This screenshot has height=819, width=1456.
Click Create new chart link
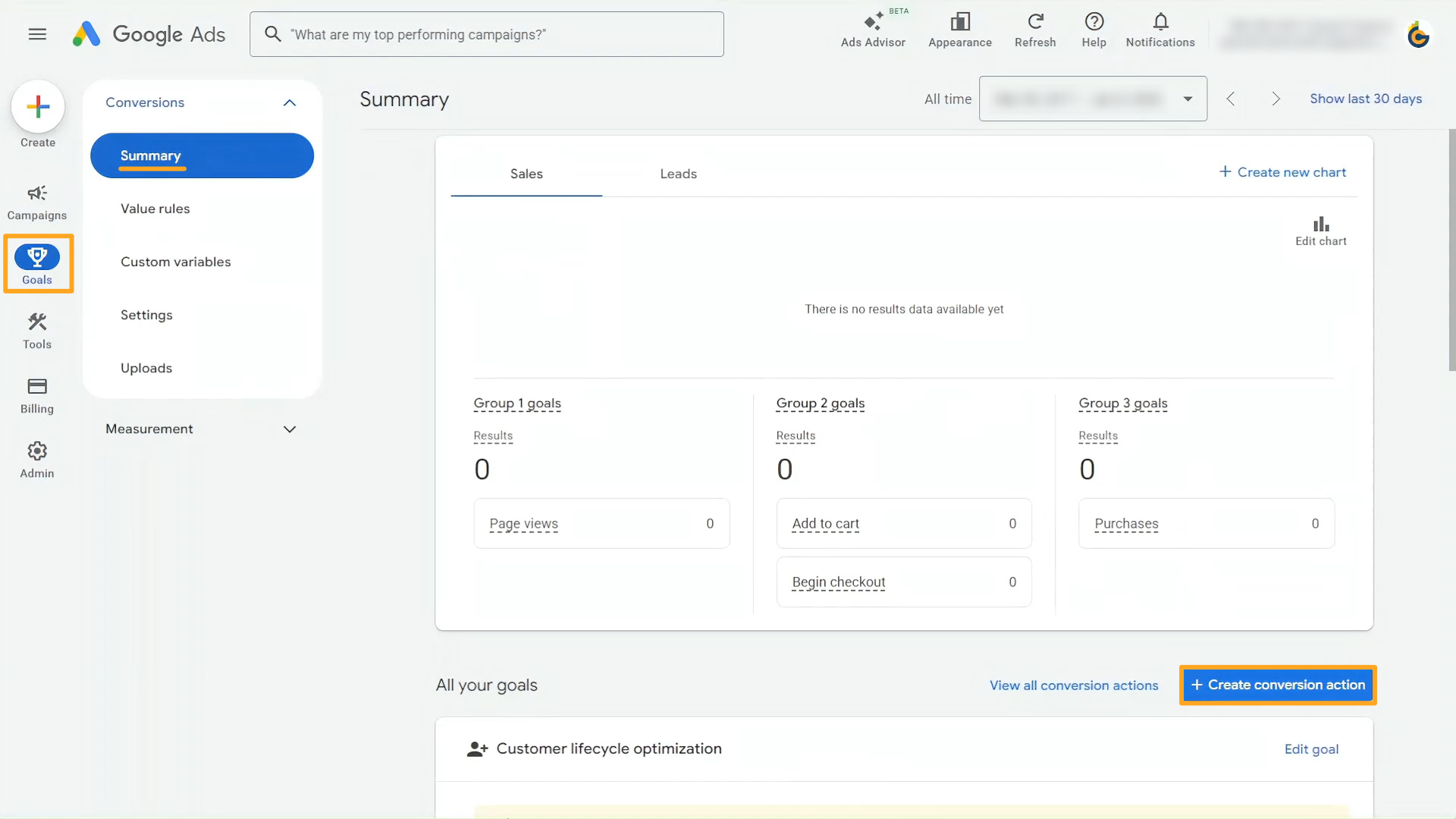click(x=1282, y=172)
